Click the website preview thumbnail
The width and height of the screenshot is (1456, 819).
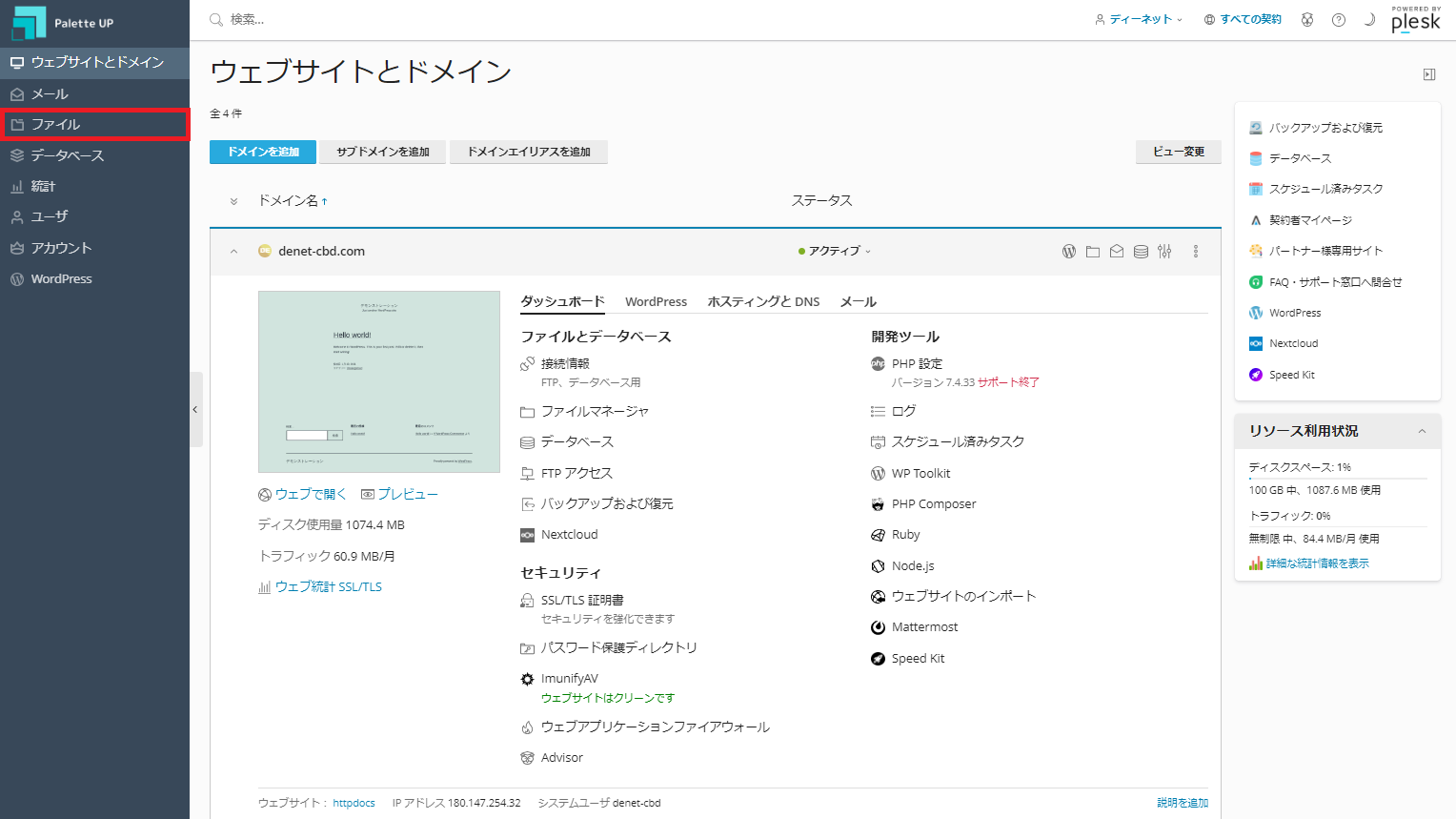(x=379, y=381)
